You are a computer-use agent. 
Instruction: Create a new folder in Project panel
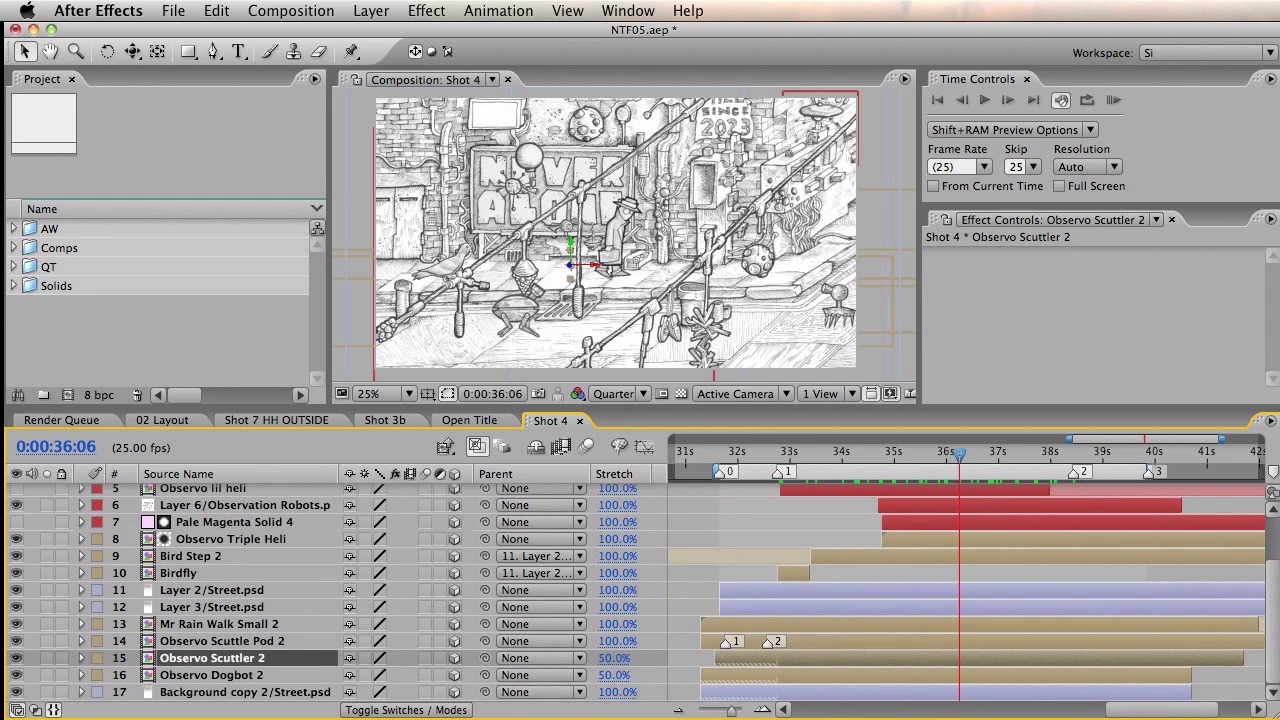pos(43,395)
